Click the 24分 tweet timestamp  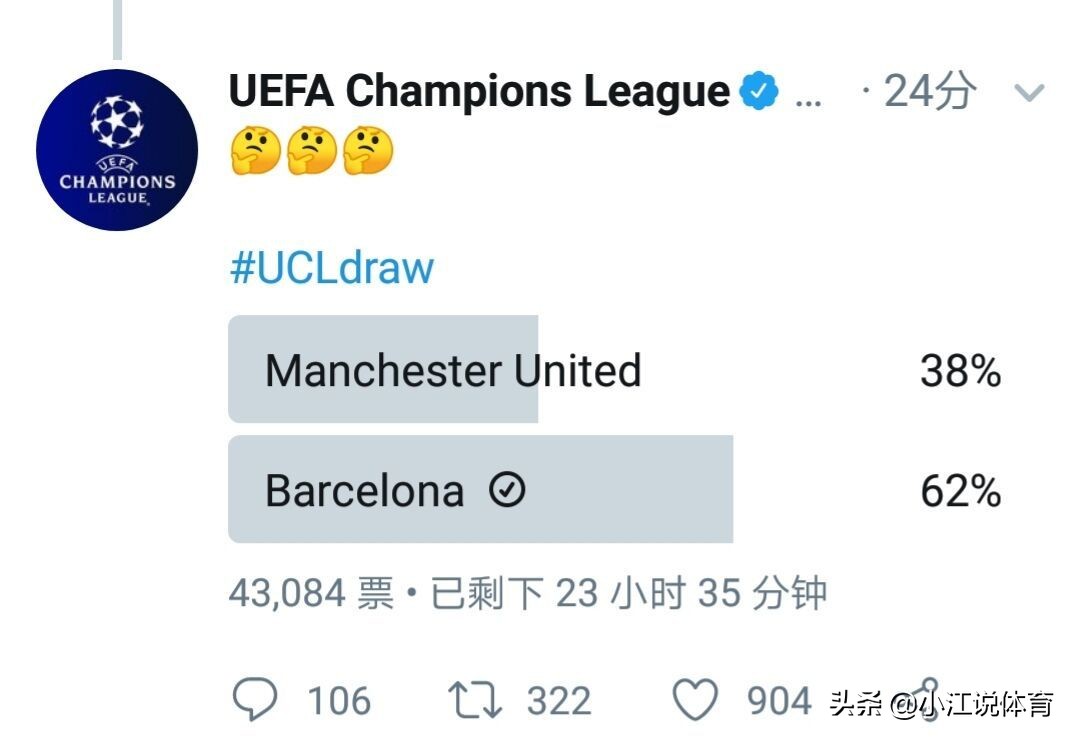coord(930,90)
